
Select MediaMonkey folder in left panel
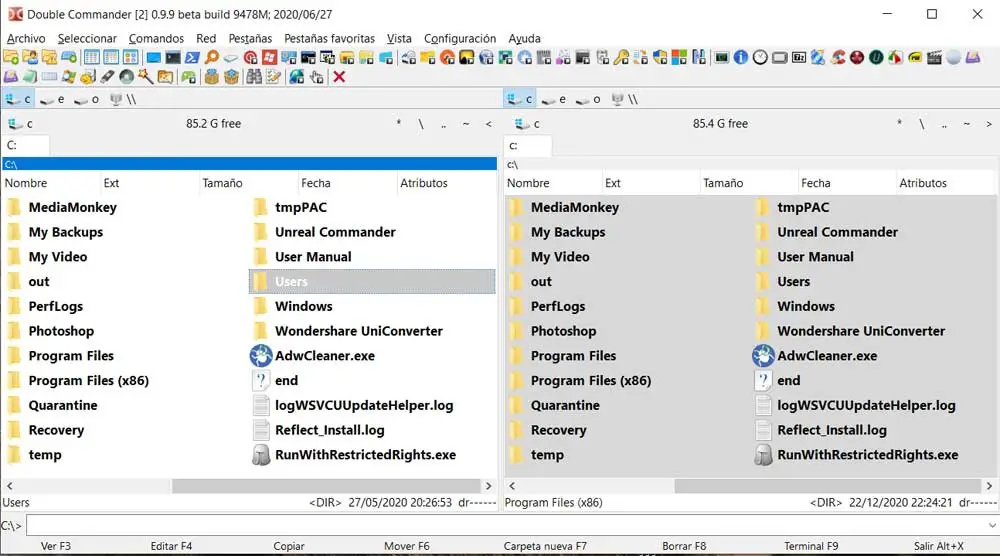pos(72,207)
